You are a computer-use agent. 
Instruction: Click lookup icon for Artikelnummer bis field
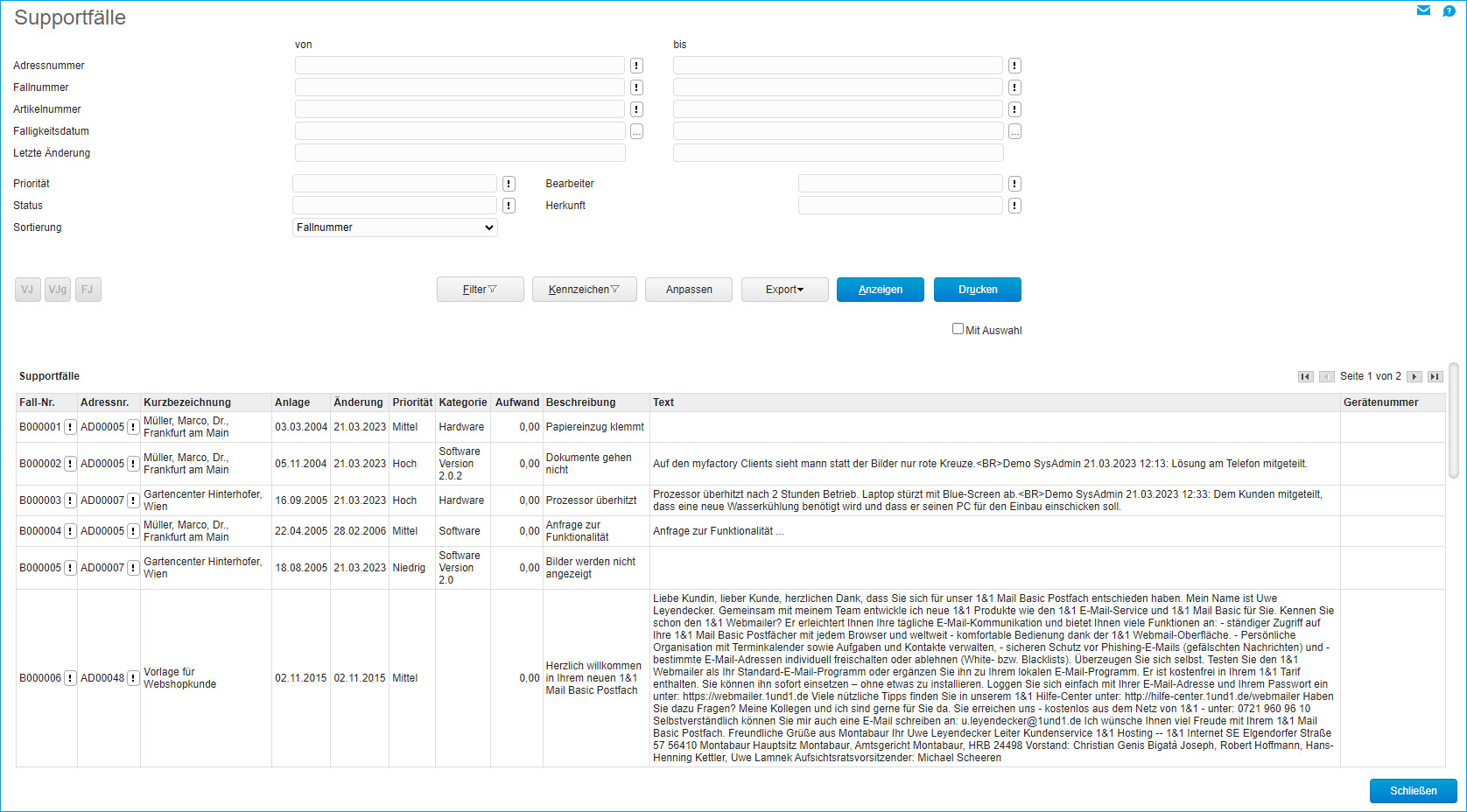click(1014, 109)
